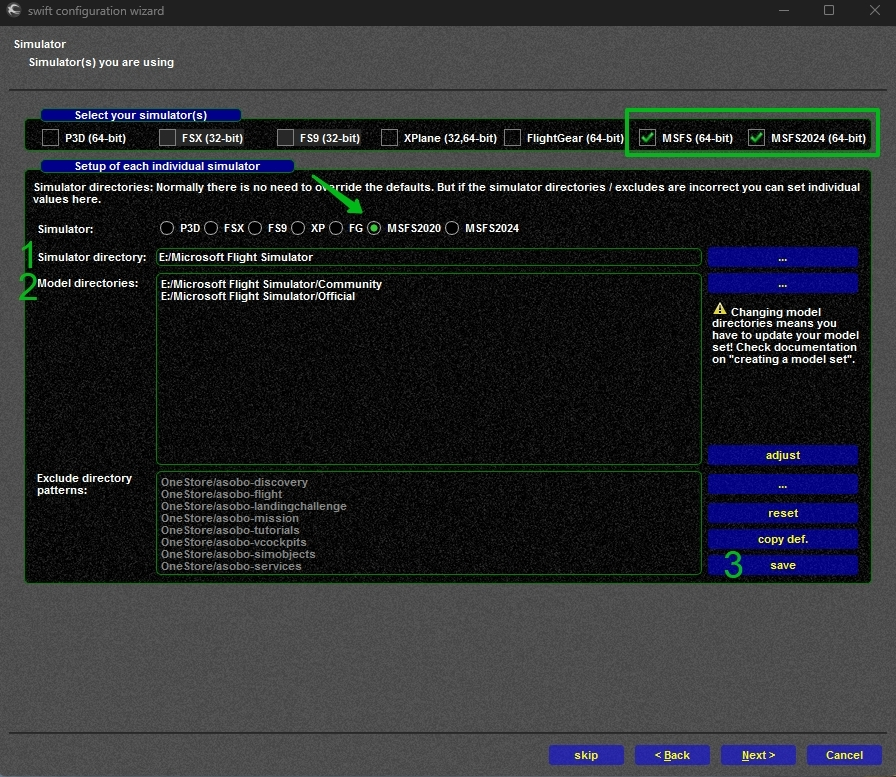Viewport: 896px width, 777px height.
Task: Select the MSFS2020 radio button
Action: point(374,228)
